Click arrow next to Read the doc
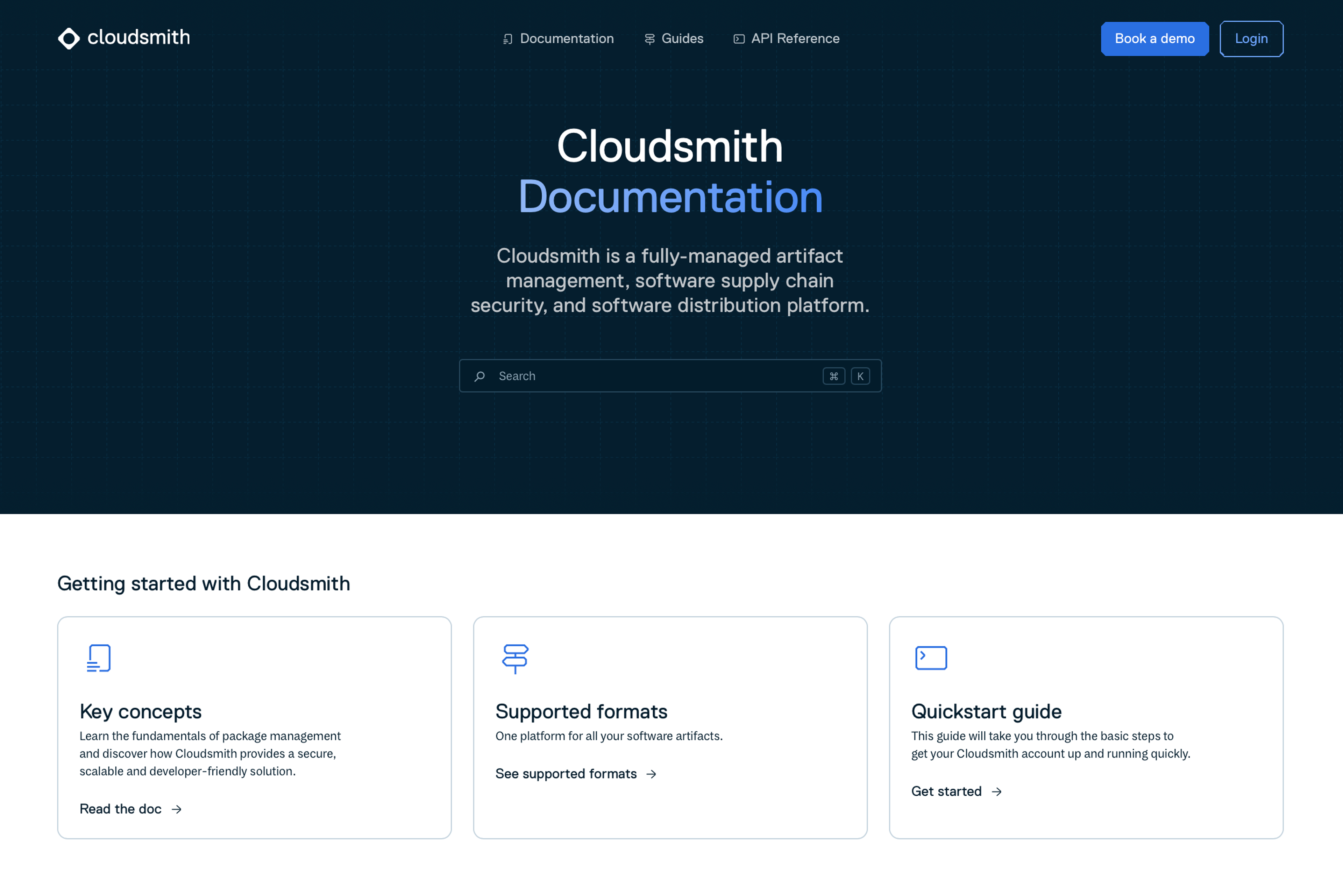Viewport: 1343px width, 896px height. point(177,809)
